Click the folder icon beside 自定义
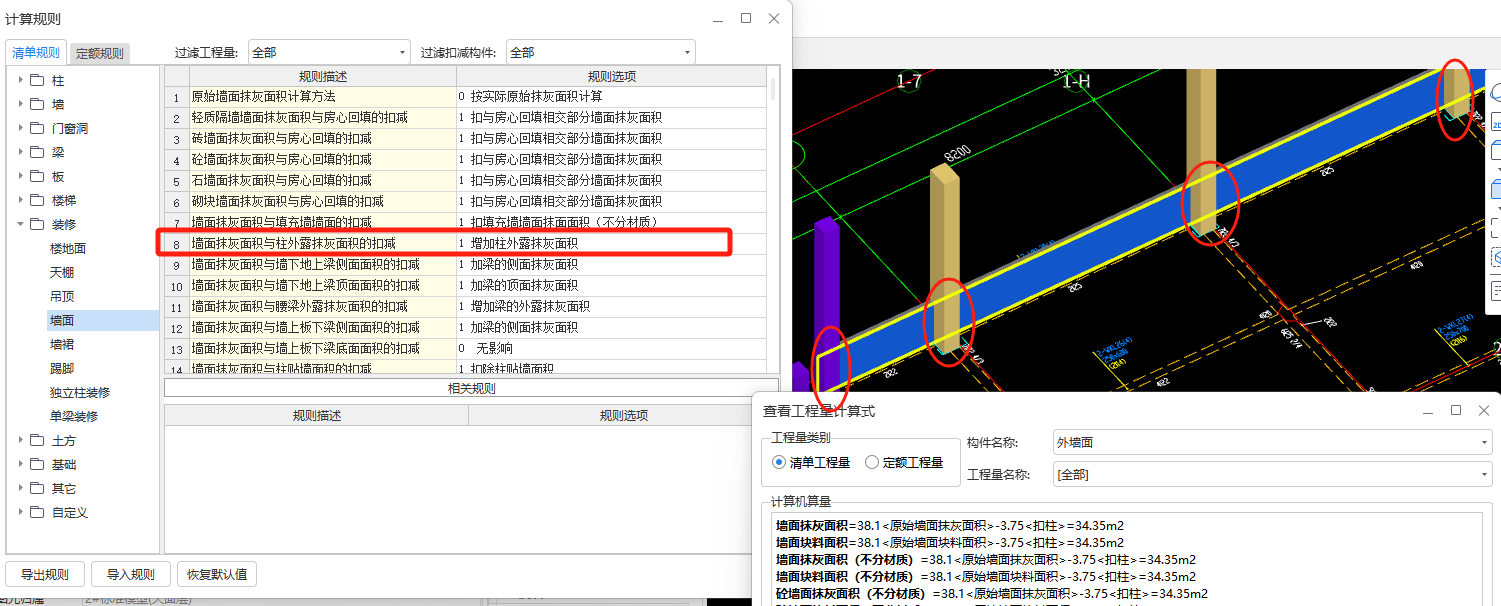This screenshot has width=1501, height=606. [37, 512]
